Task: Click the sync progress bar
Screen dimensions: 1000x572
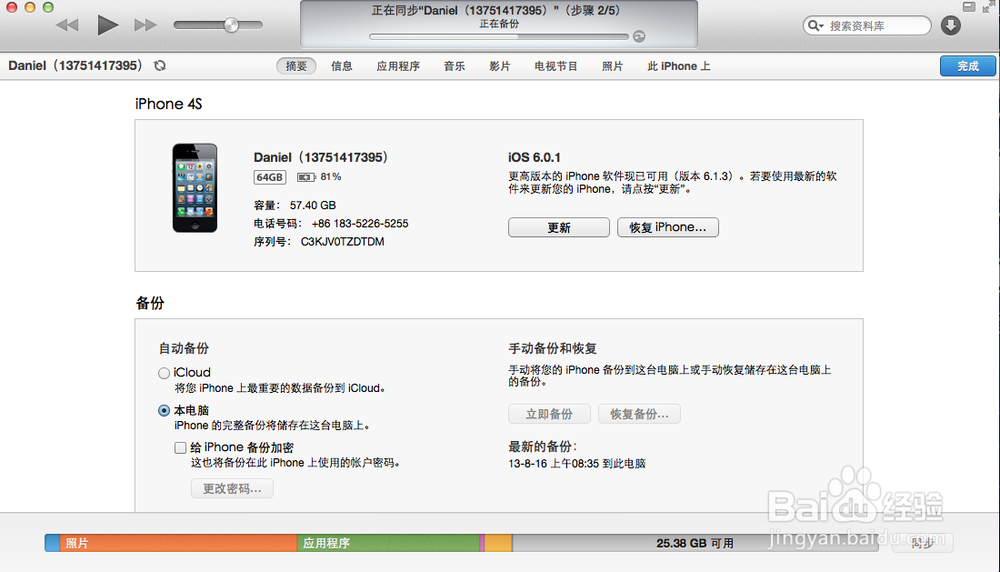Action: (x=499, y=37)
